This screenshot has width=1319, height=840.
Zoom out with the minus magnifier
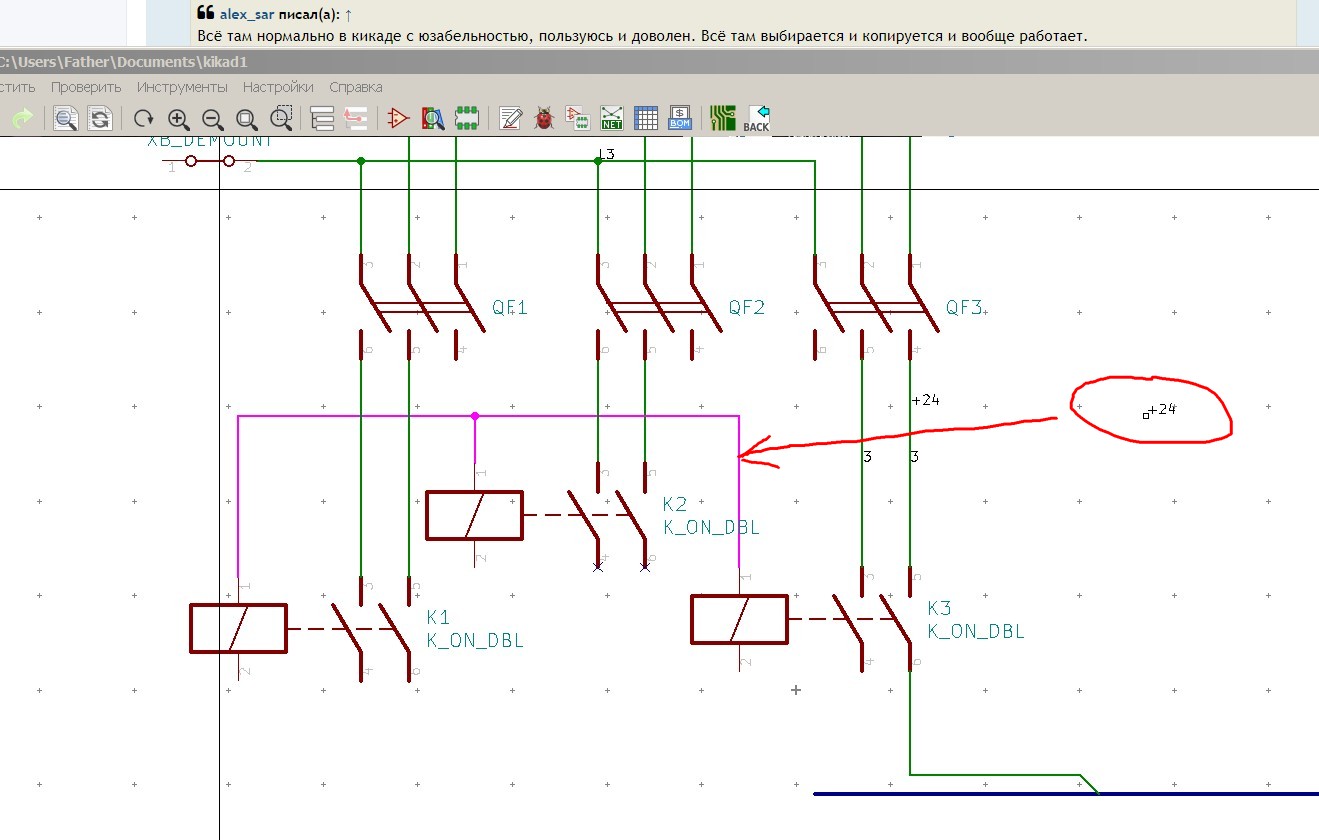click(213, 119)
